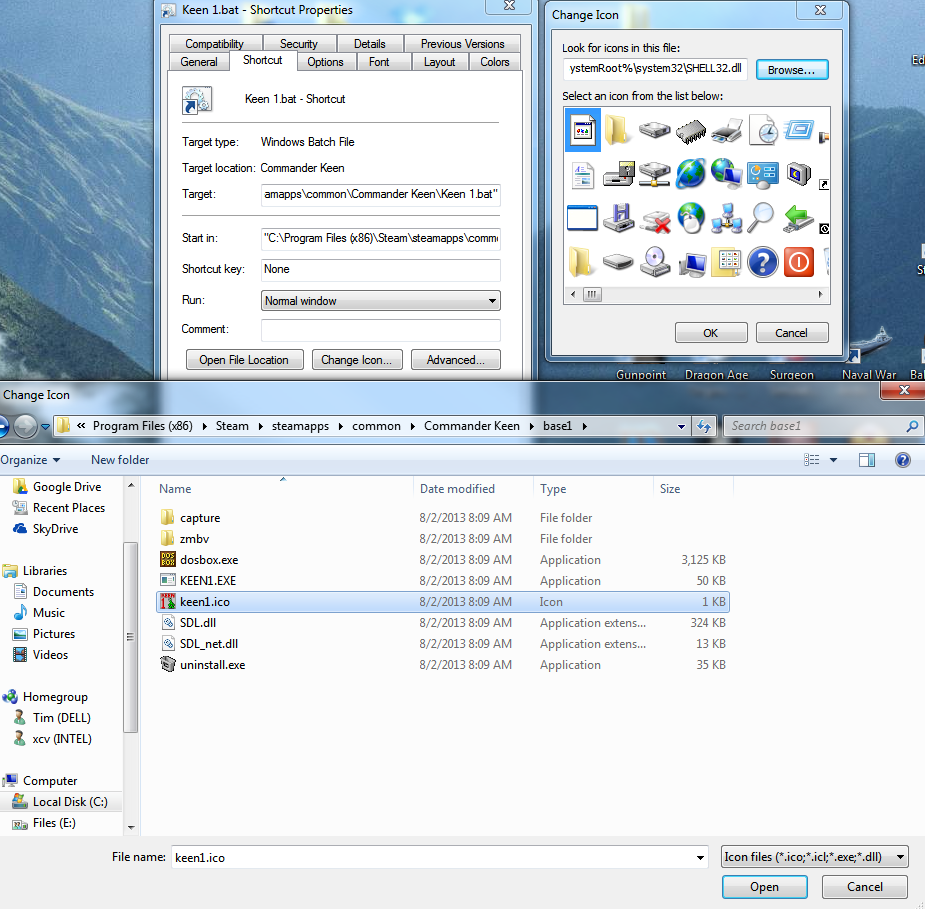The image size is (925, 909).
Task: Select the printer icon in the icon list
Action: coord(727,130)
